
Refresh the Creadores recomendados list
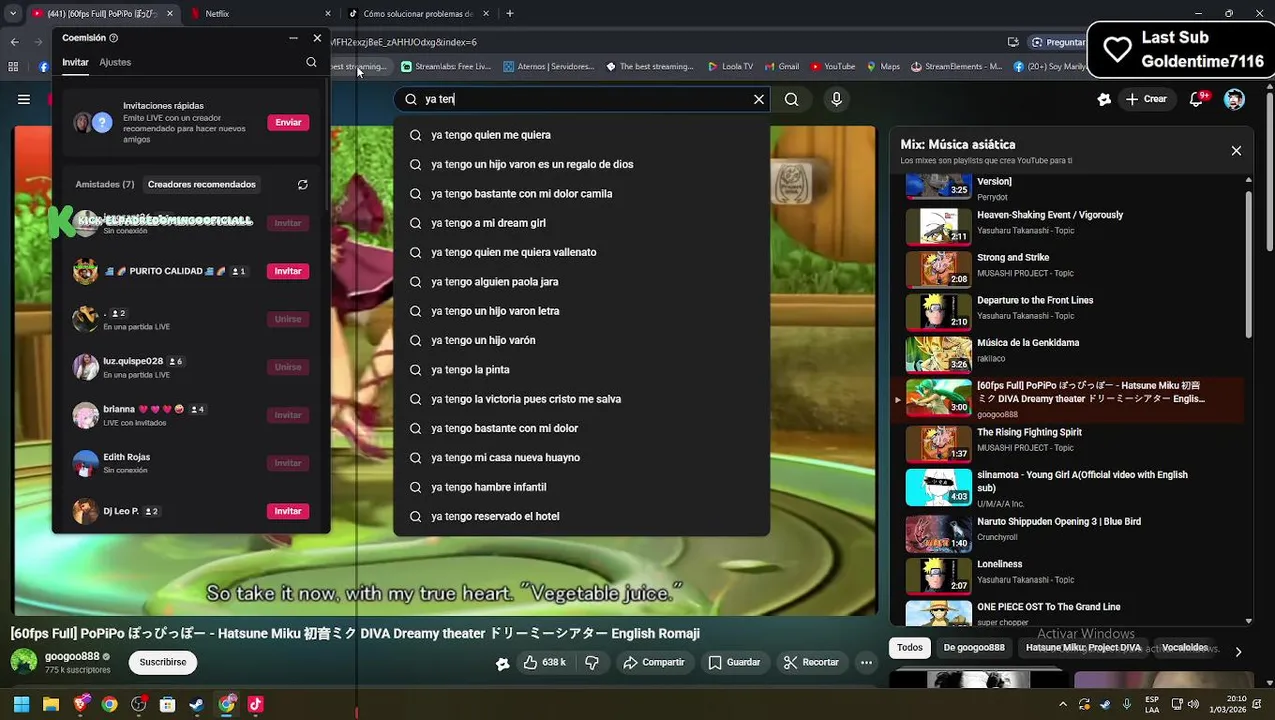(x=303, y=185)
